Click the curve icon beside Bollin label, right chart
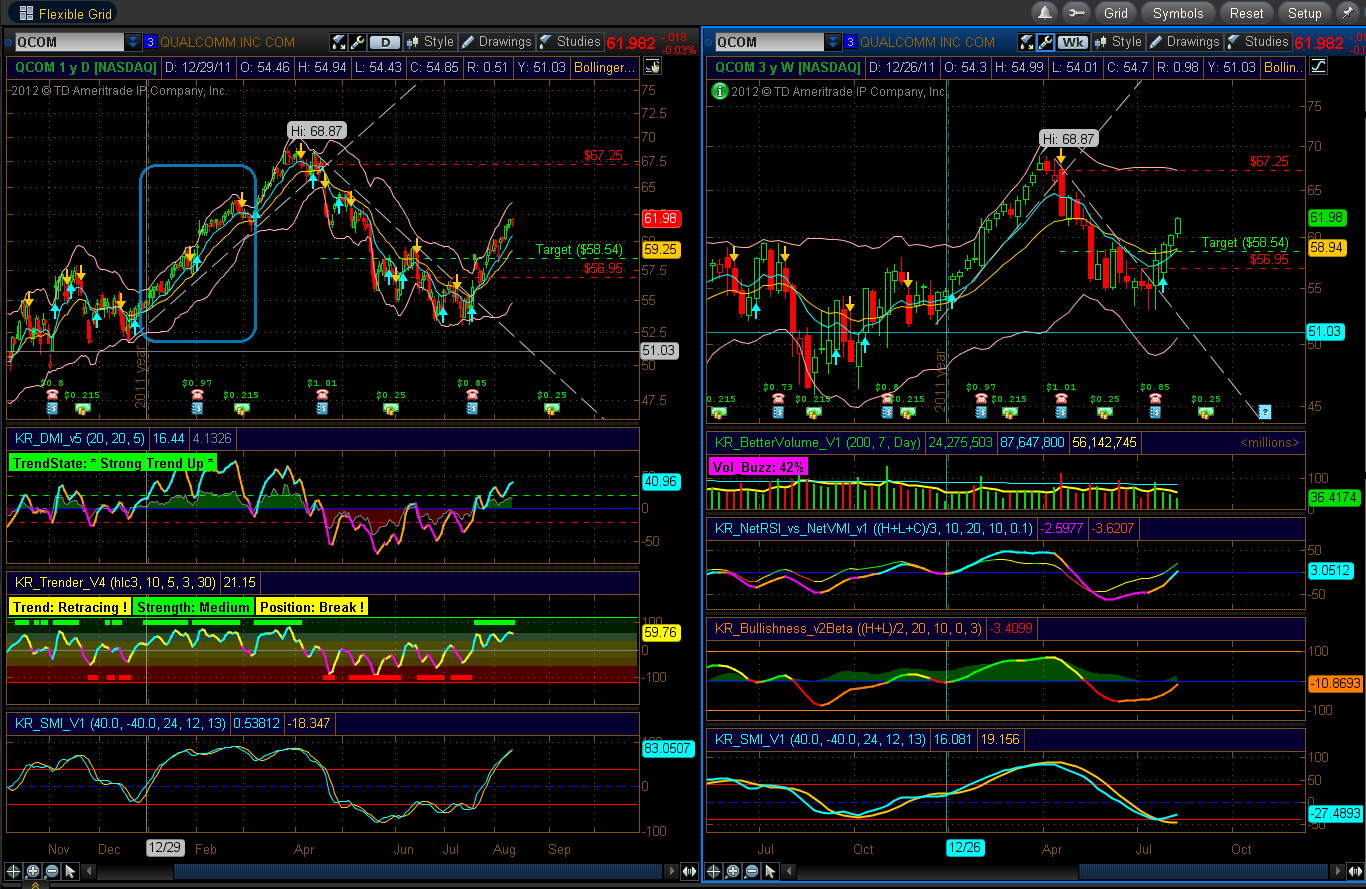Viewport: 1366px width, 889px height. (1318, 67)
